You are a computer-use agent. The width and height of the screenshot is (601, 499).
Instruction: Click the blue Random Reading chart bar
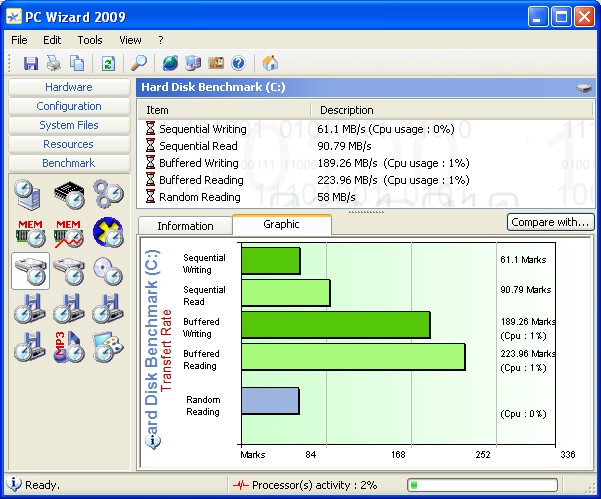tap(270, 401)
